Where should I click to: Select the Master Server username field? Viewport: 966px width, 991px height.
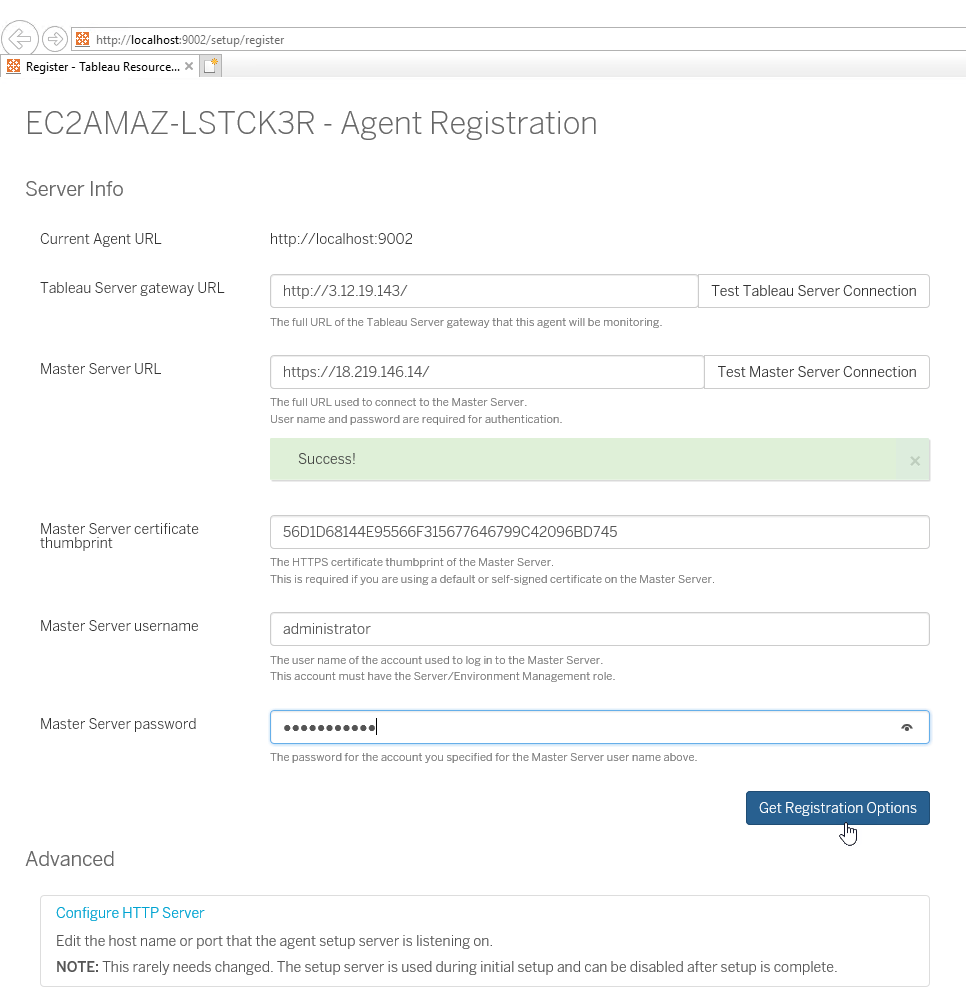click(x=599, y=629)
